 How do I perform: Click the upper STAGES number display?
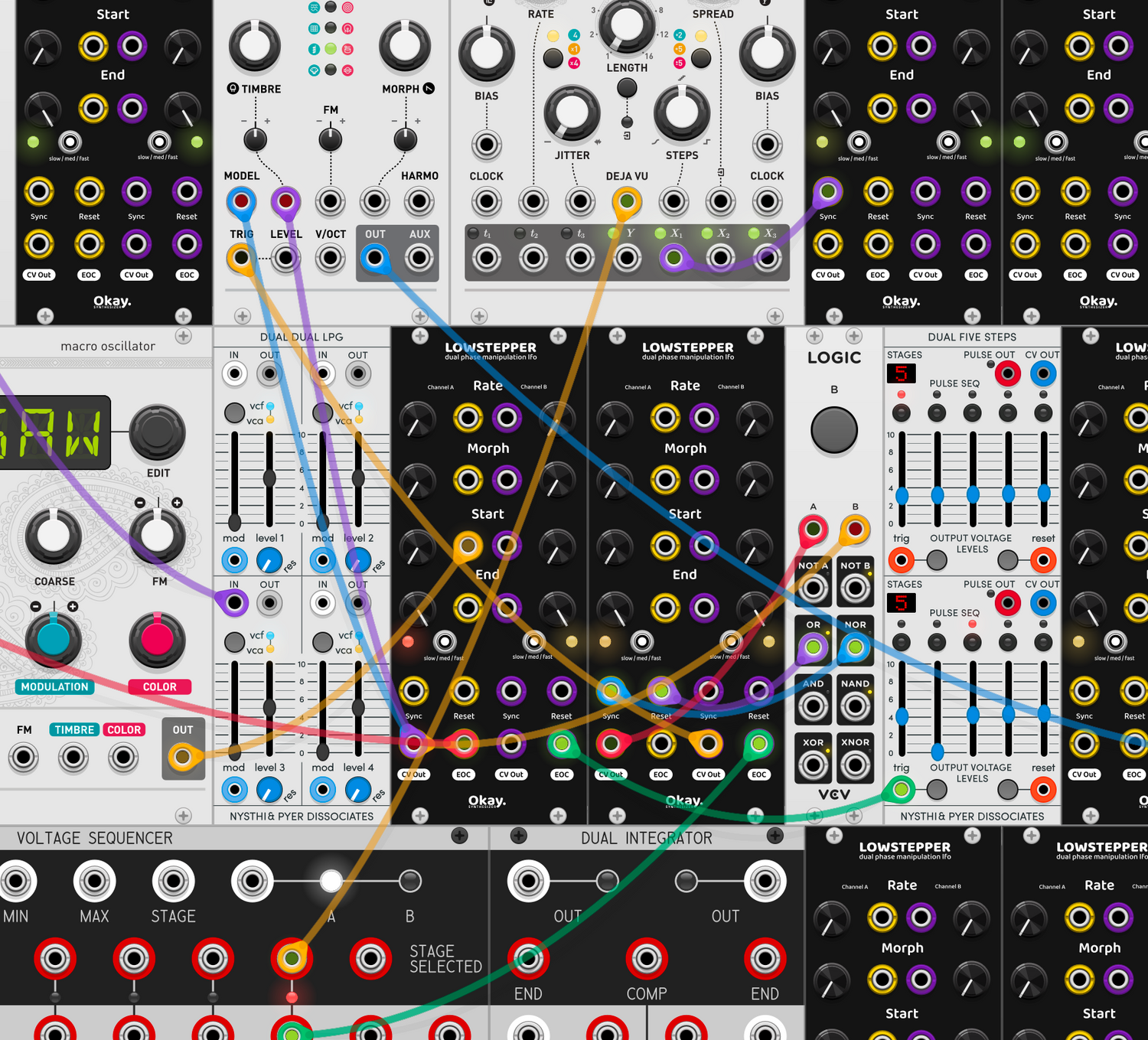point(902,373)
